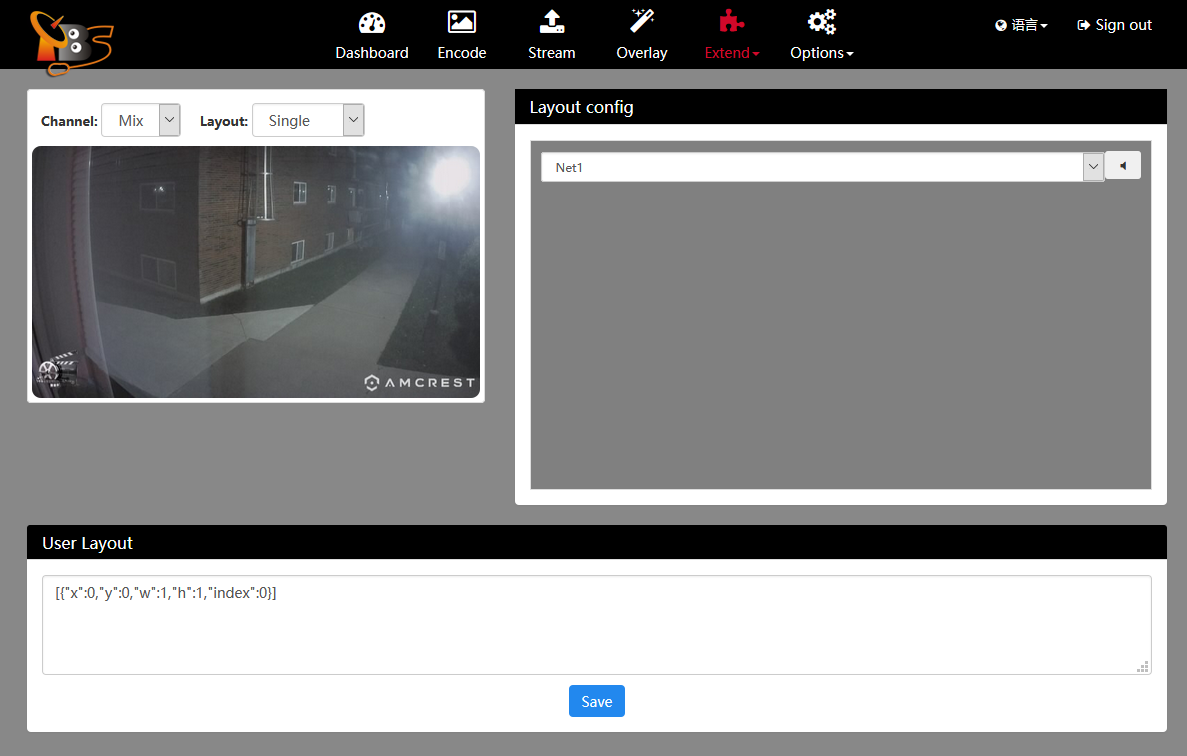The height and width of the screenshot is (756, 1187).
Task: Click the User Layout heading
Action: (87, 543)
